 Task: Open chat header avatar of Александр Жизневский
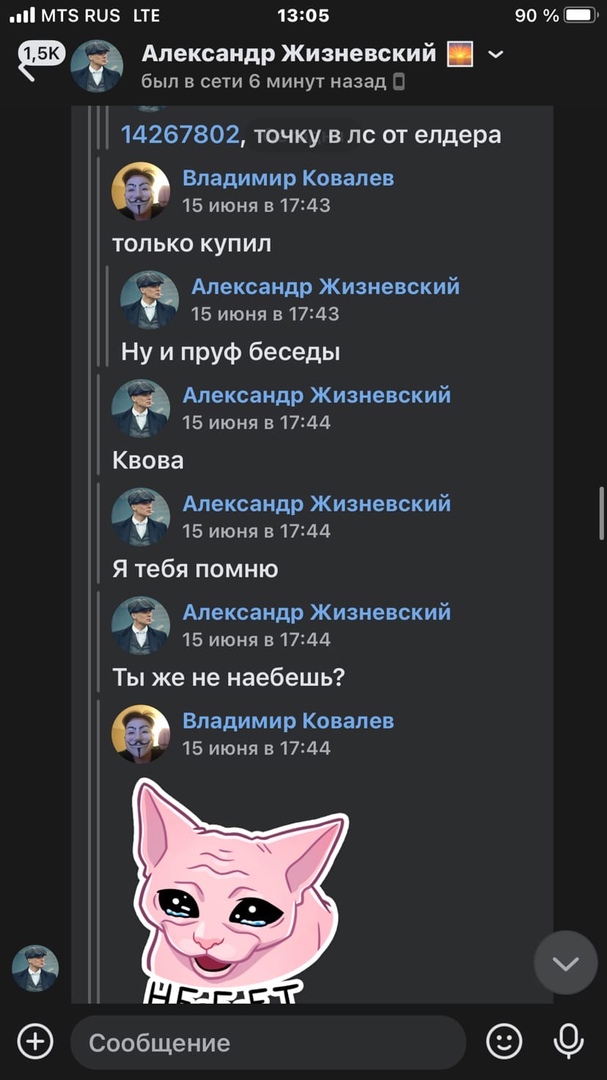click(96, 66)
